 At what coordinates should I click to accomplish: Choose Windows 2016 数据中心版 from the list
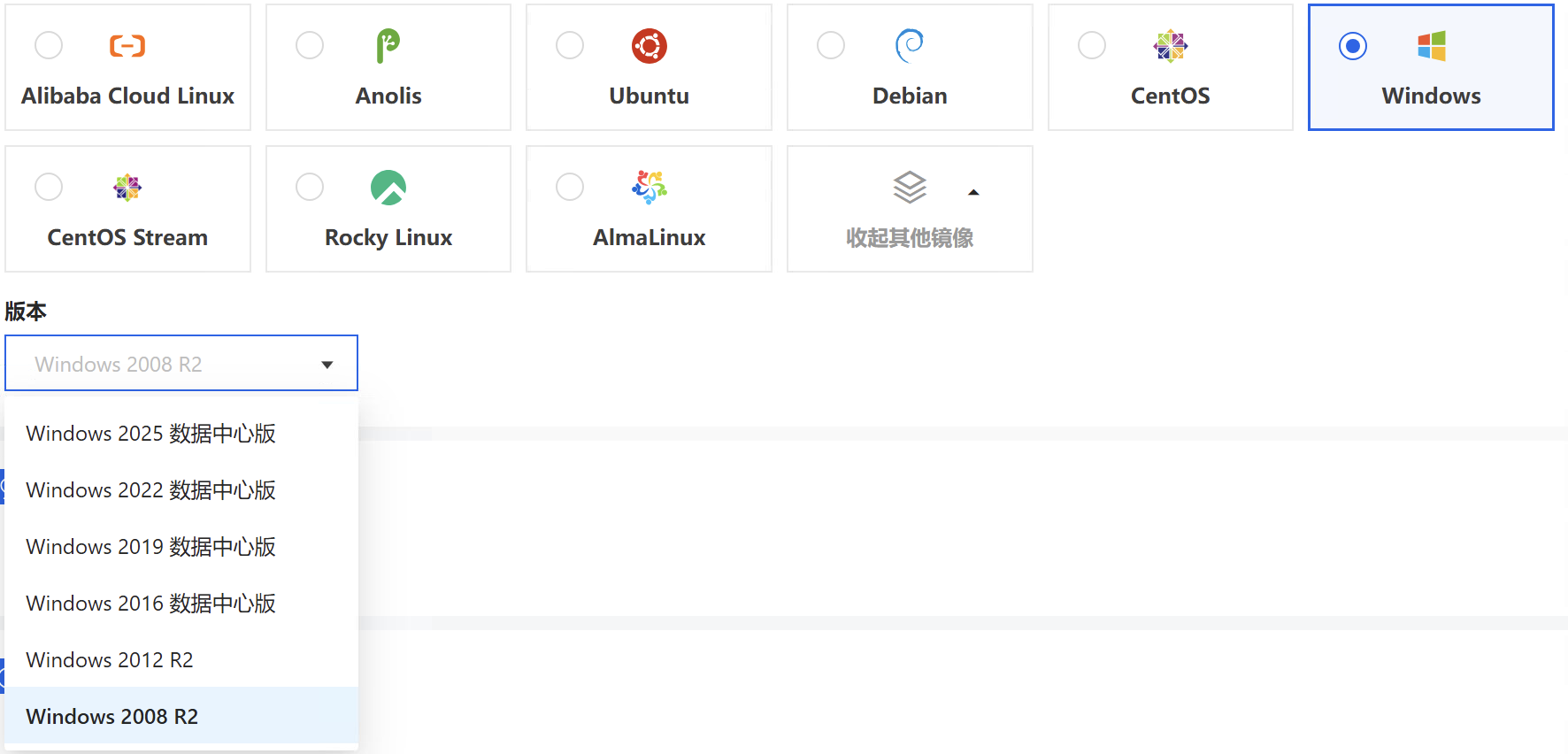point(181,604)
